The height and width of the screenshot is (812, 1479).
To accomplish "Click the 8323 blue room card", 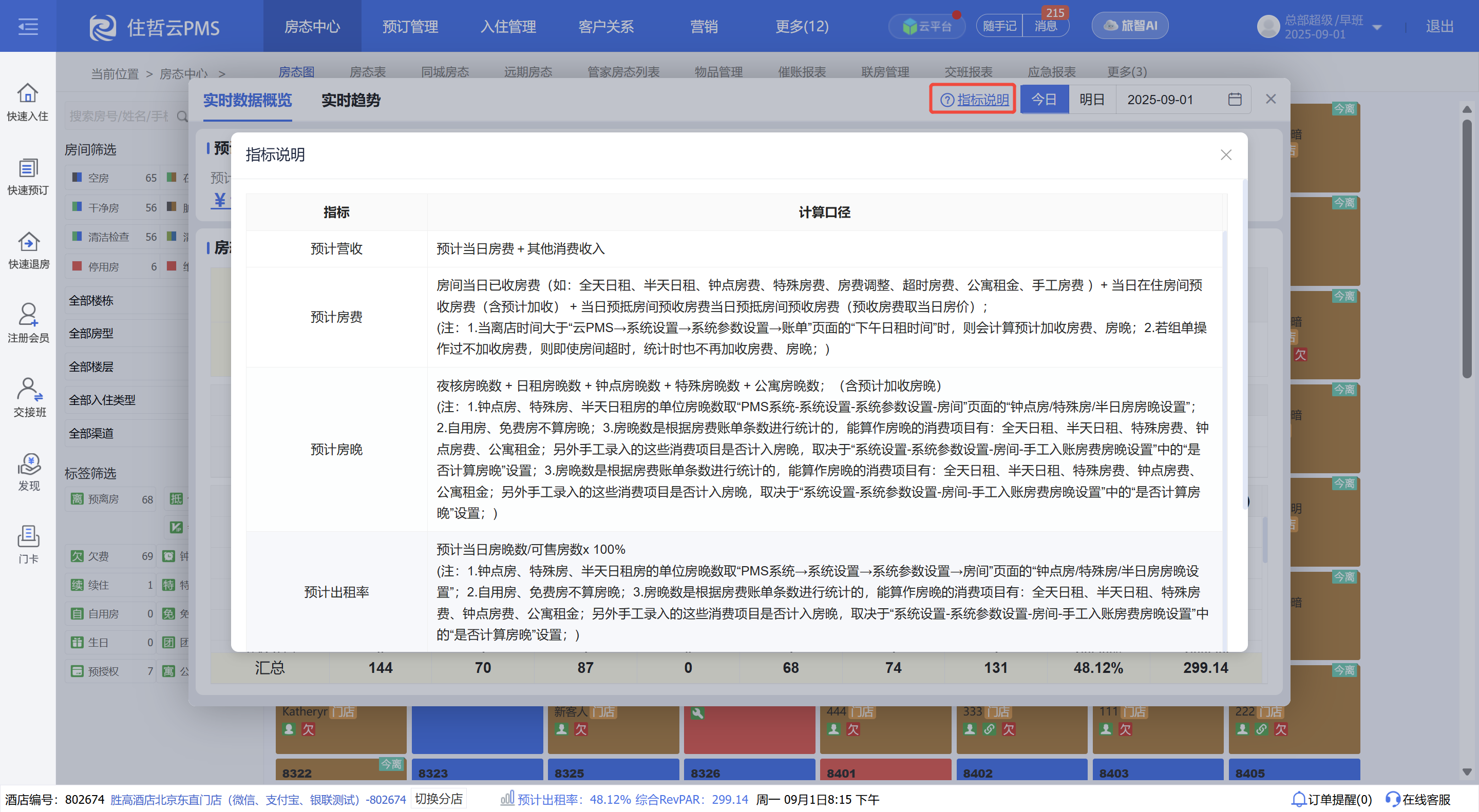I will tap(477, 770).
